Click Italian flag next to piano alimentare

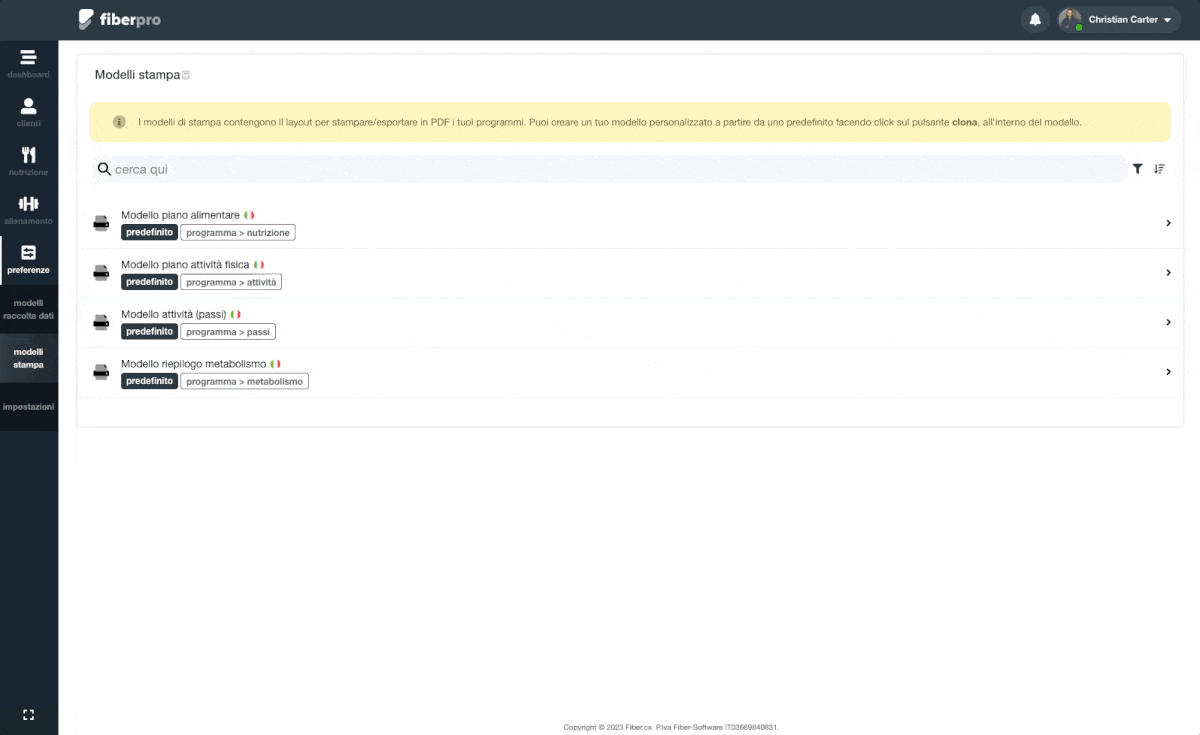[249, 215]
